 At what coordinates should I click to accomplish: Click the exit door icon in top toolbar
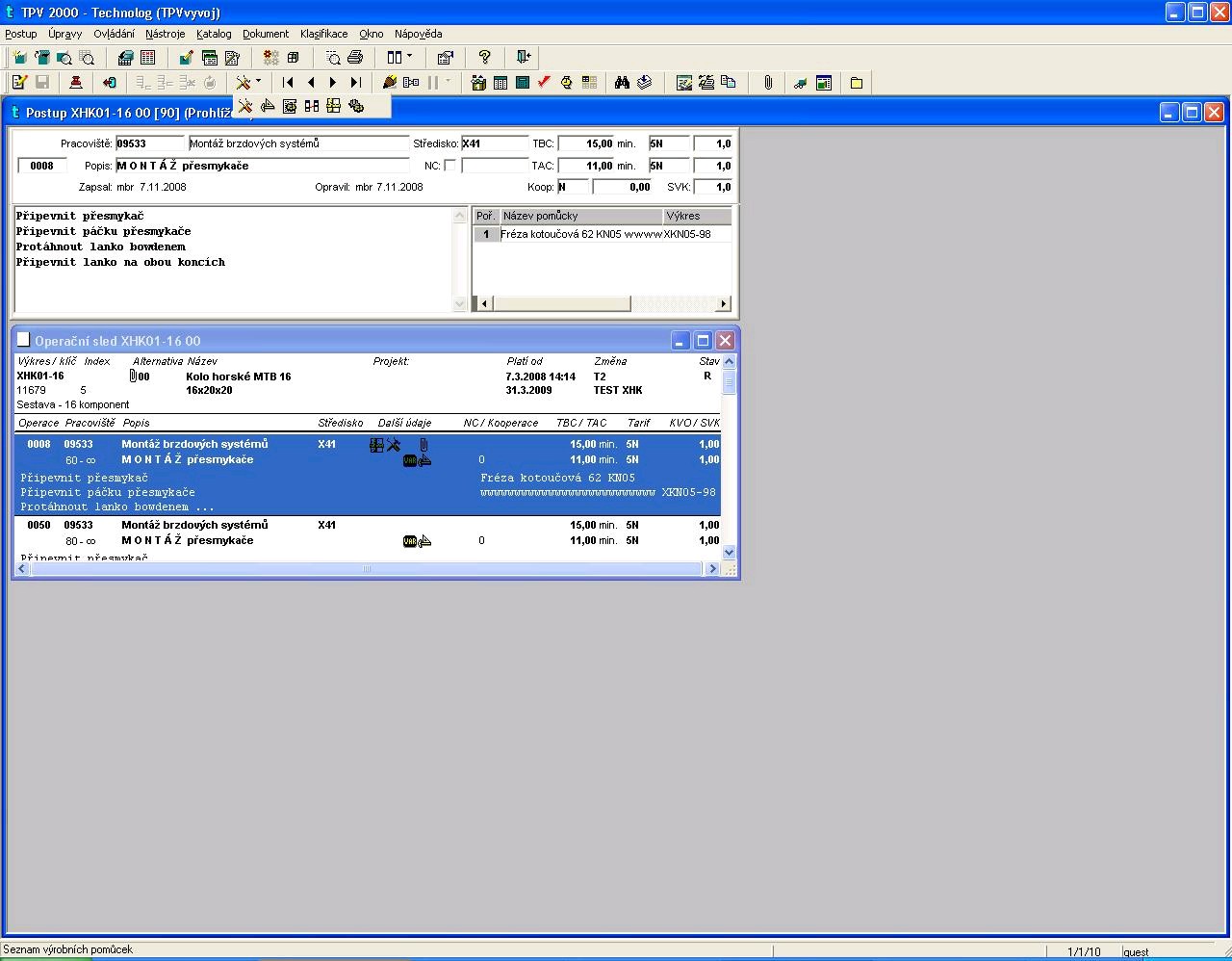point(523,58)
